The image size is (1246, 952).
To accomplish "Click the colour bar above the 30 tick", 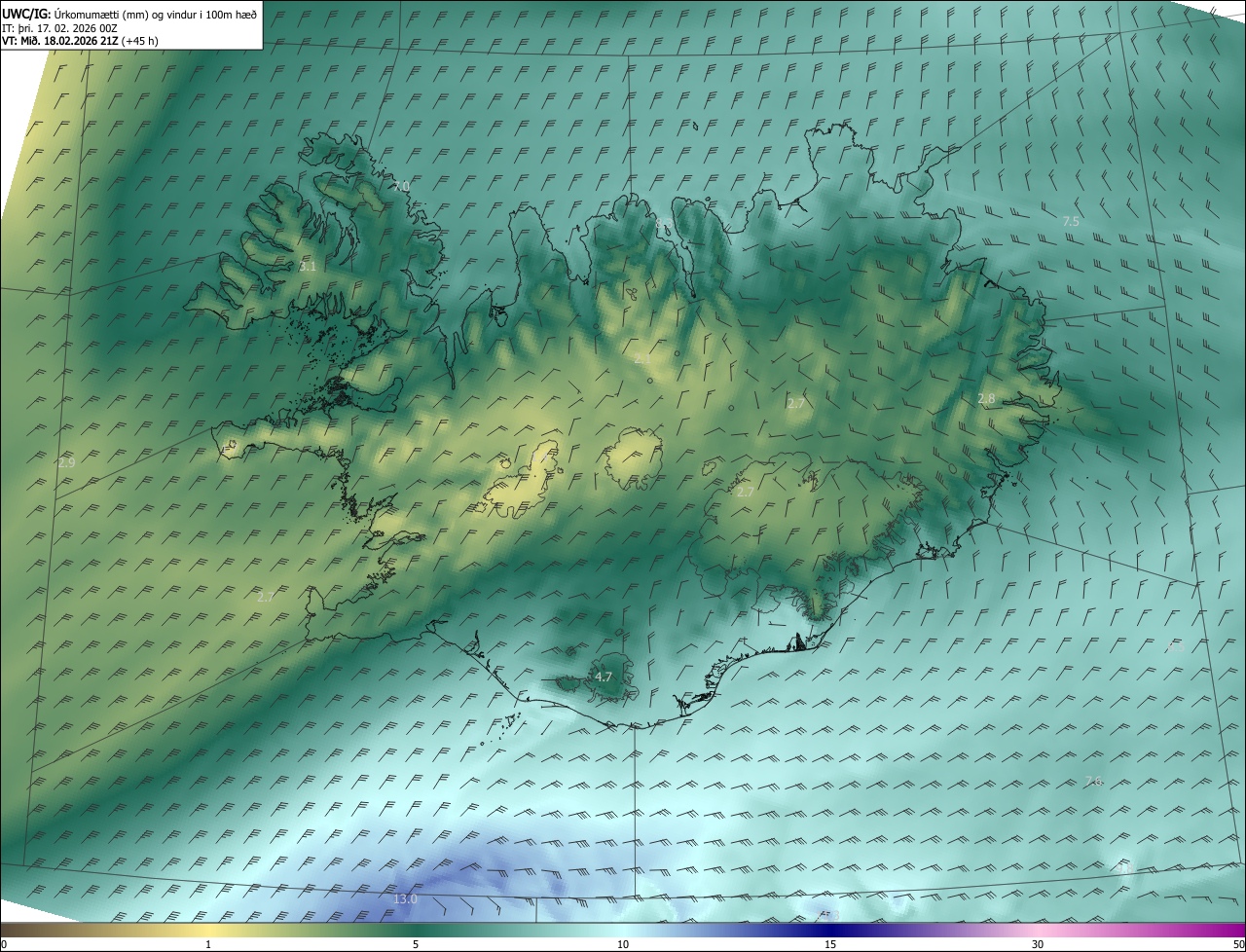I will point(1038,930).
